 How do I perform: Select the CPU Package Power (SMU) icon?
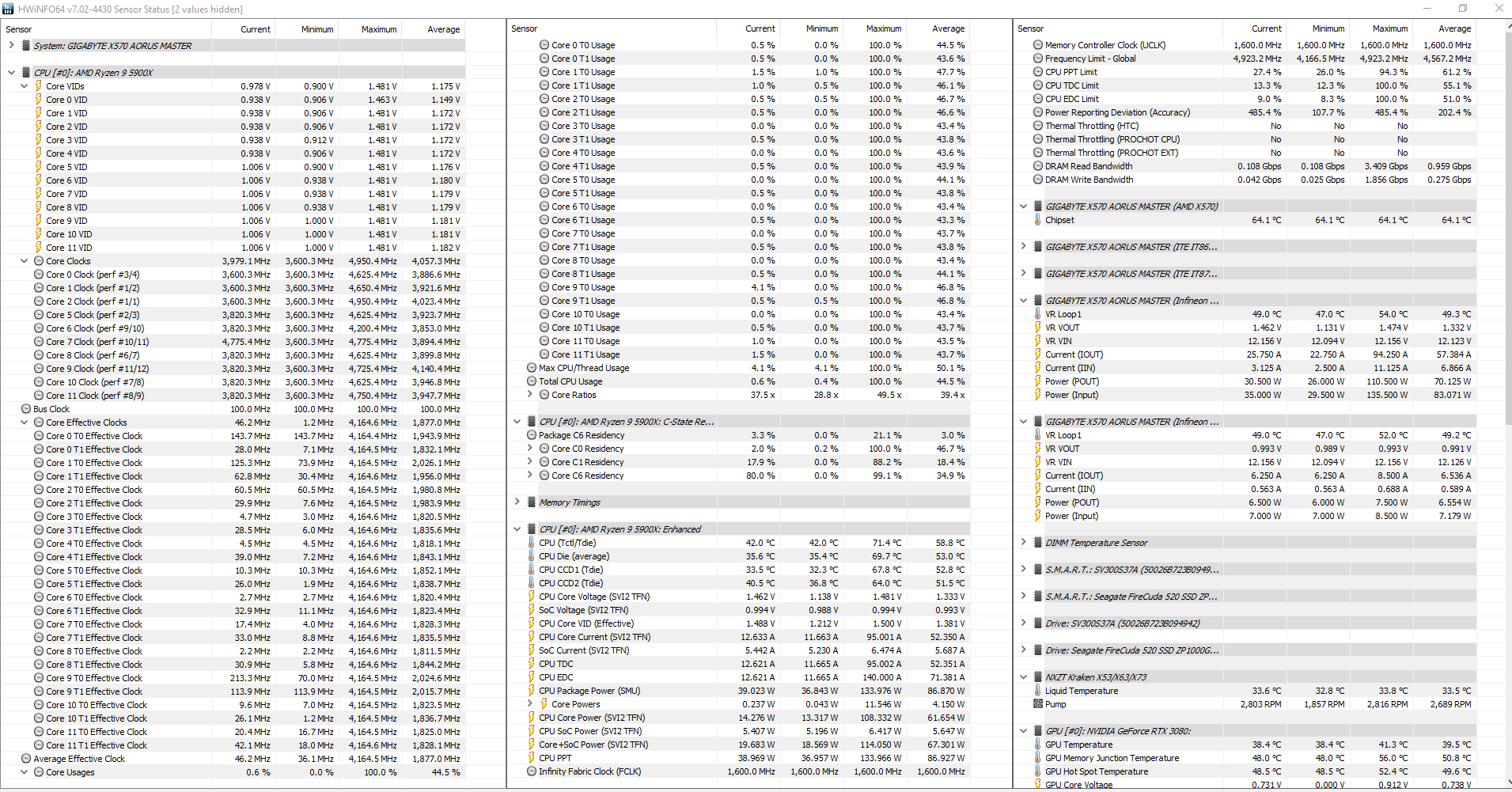pyautogui.click(x=532, y=691)
